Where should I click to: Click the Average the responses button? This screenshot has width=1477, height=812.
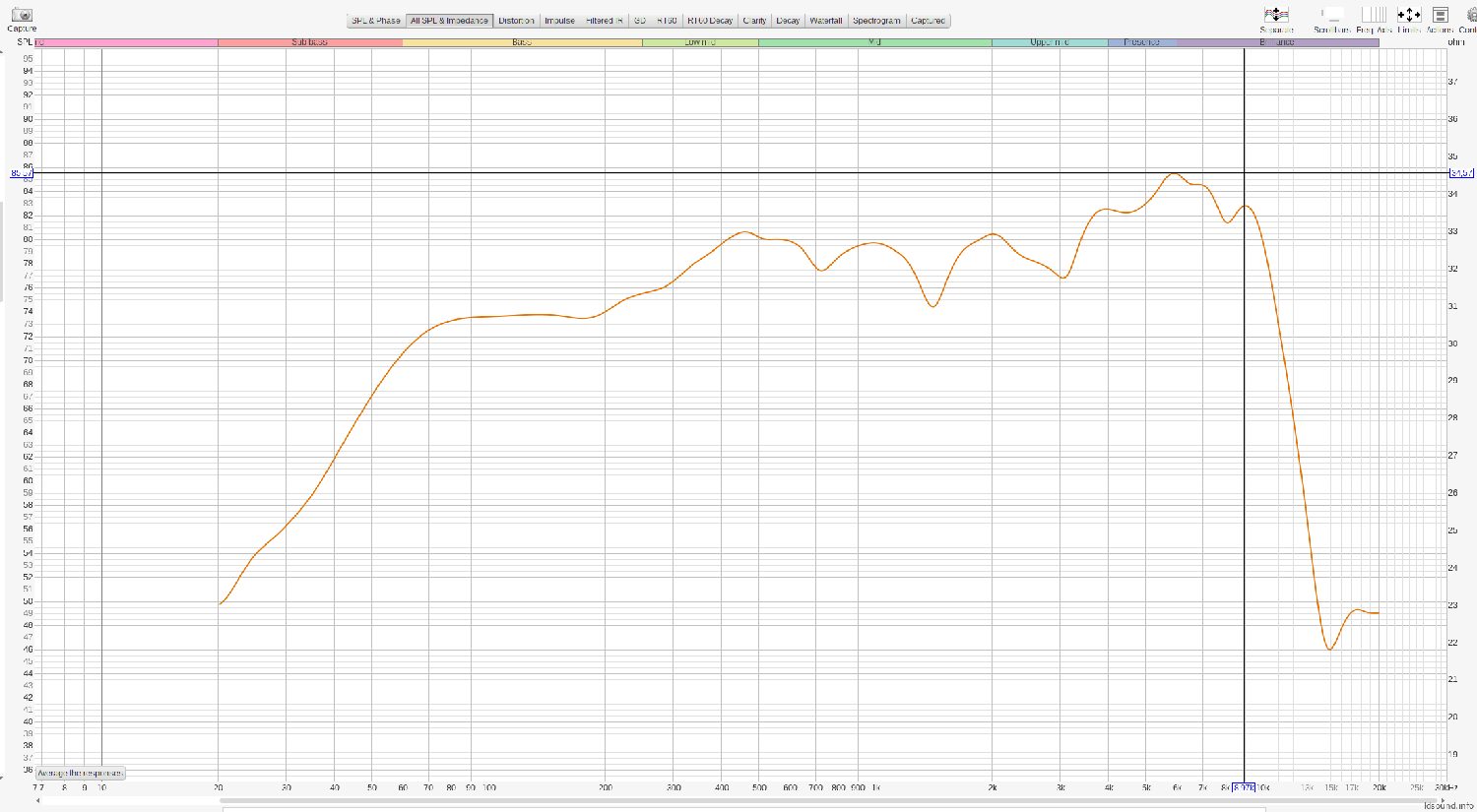point(80,774)
